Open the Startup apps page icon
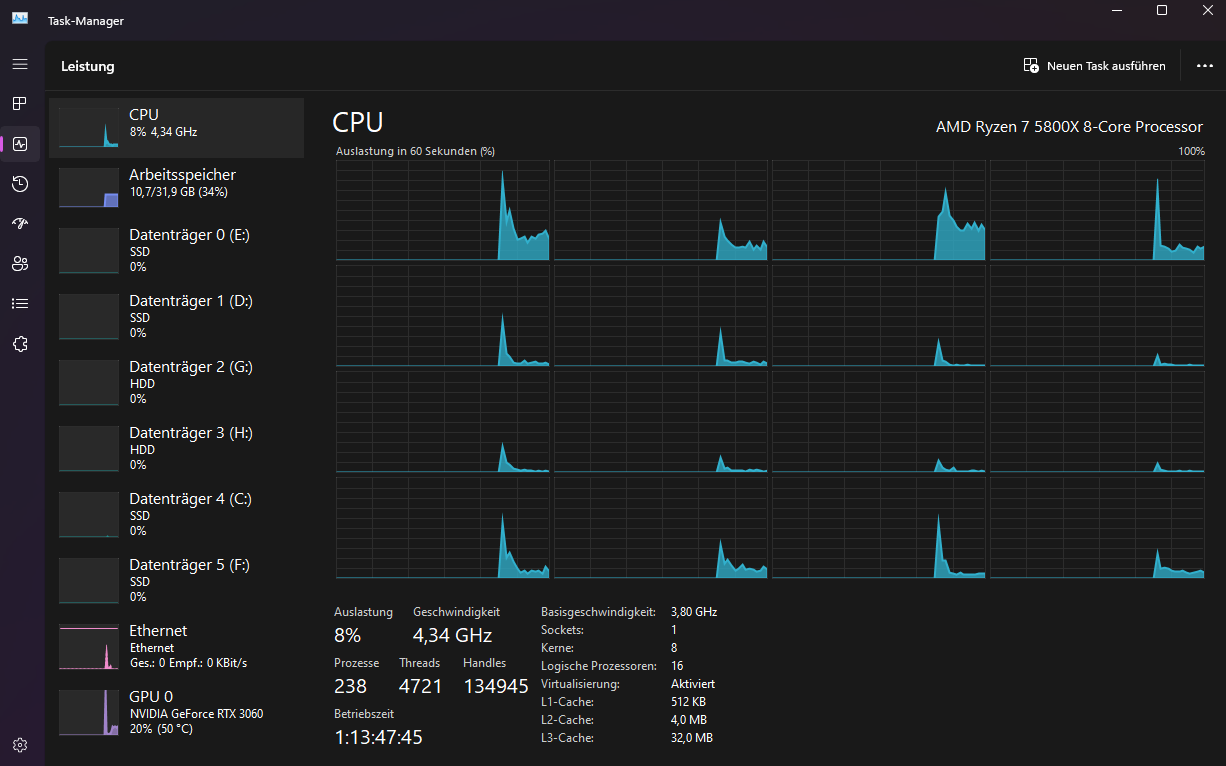Screen dimensions: 1226x766 click(x=20, y=224)
